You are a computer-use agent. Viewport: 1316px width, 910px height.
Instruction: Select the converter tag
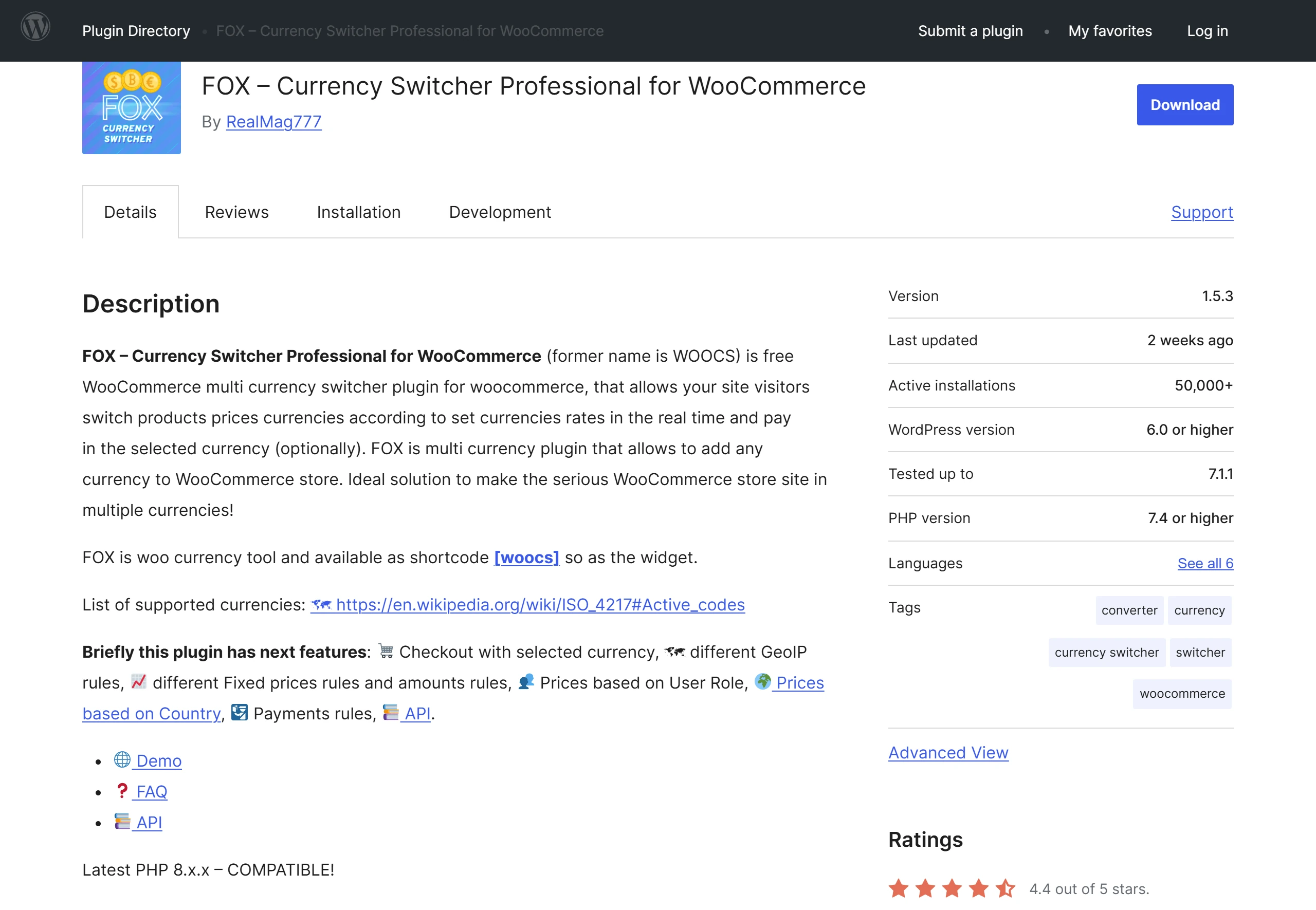1129,610
